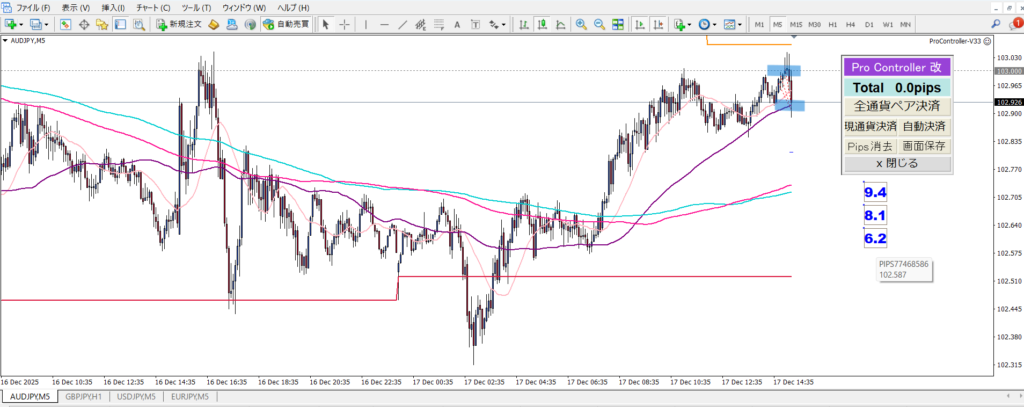Select the crosshair cursor tool
Image resolution: width=1024 pixels, height=407 pixels.
tap(342, 24)
